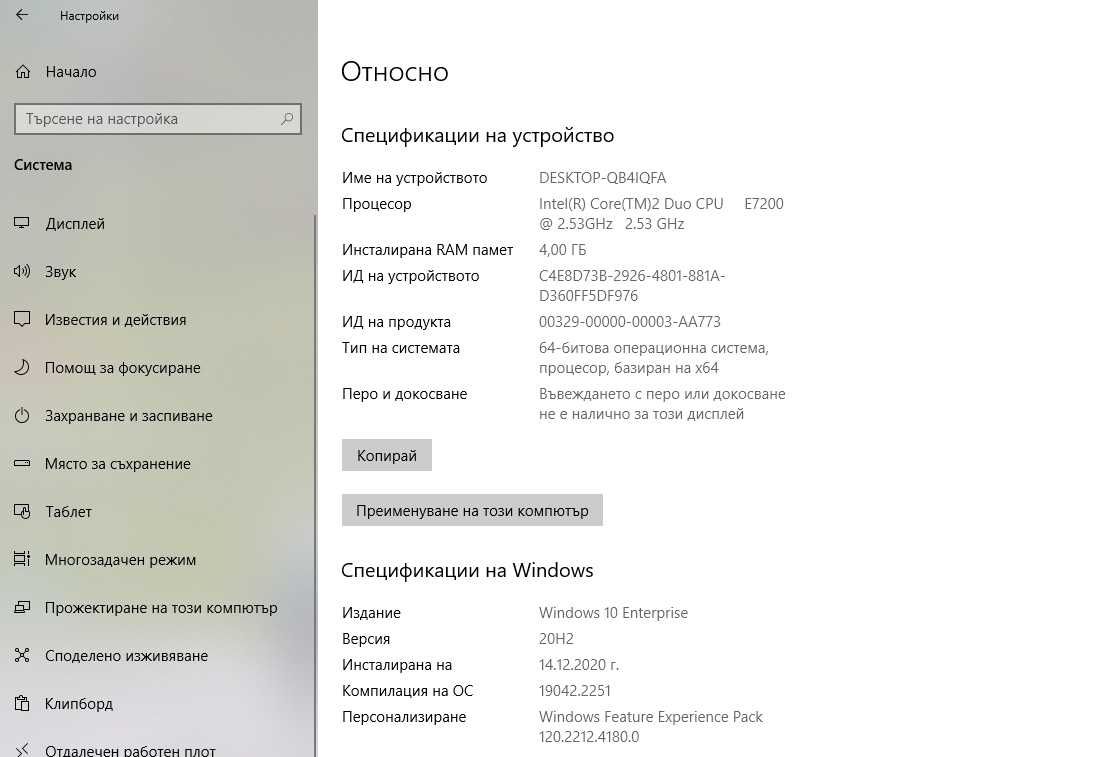Image resolution: width=1116 pixels, height=757 pixels.
Task: Click the Отдалечен работен плот icon
Action: 22,750
